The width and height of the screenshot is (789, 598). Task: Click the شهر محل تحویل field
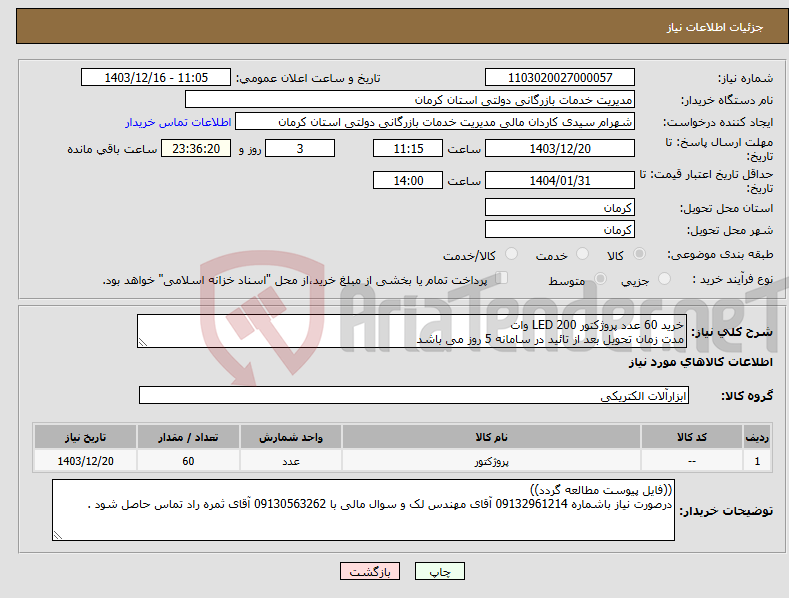pos(560,230)
